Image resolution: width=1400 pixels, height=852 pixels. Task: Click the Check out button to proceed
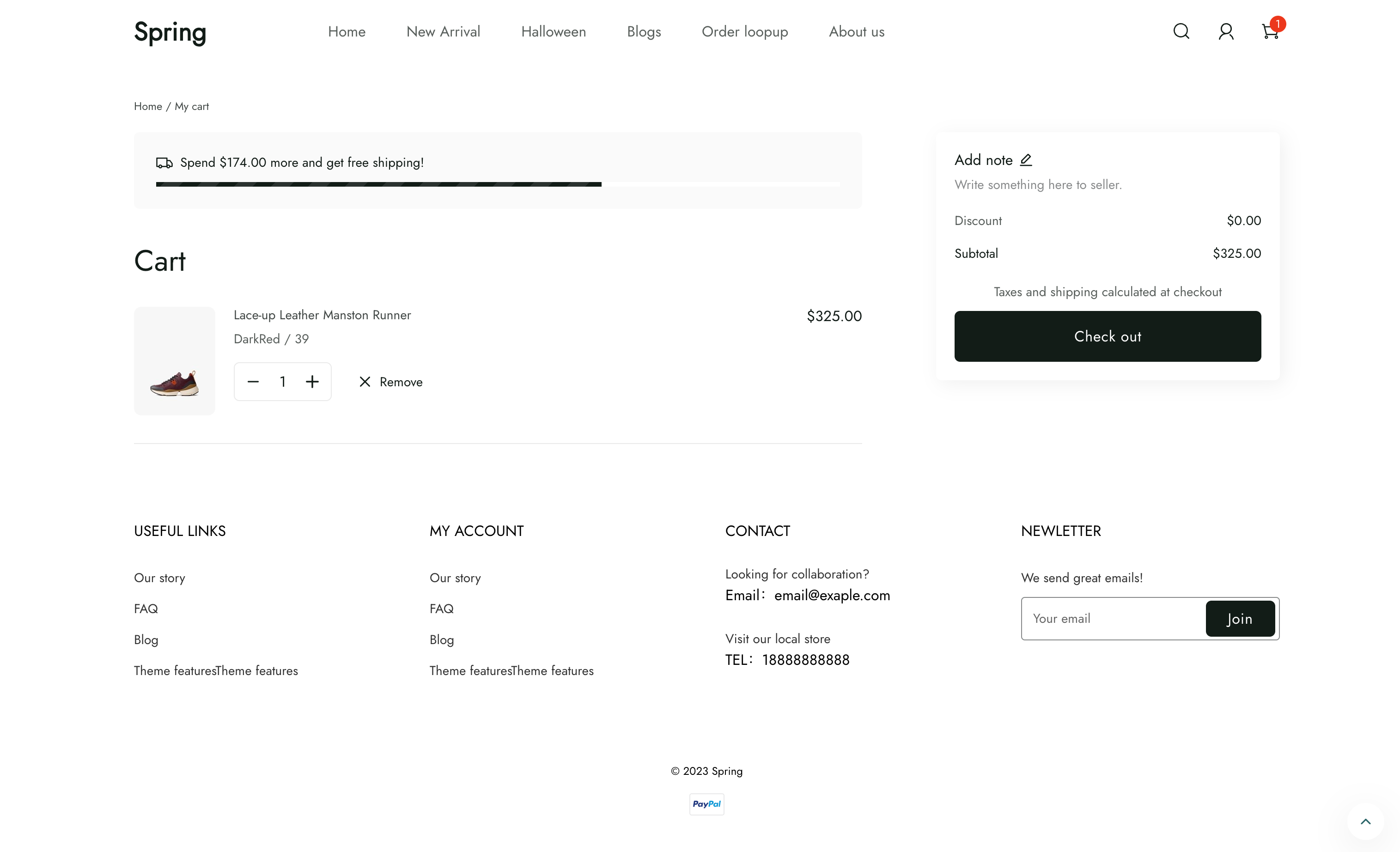coord(1107,336)
